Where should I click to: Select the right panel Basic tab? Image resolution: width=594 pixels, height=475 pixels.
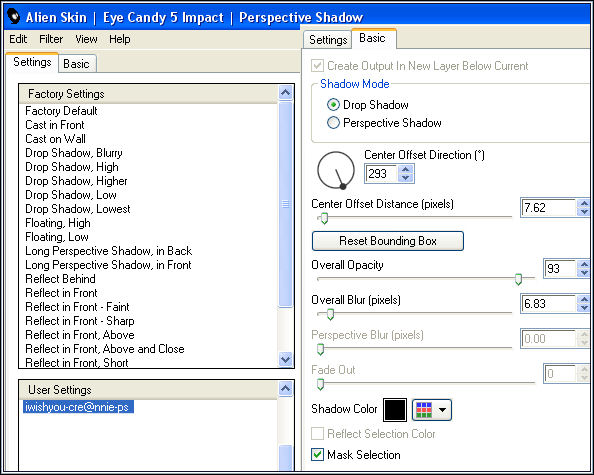374,38
